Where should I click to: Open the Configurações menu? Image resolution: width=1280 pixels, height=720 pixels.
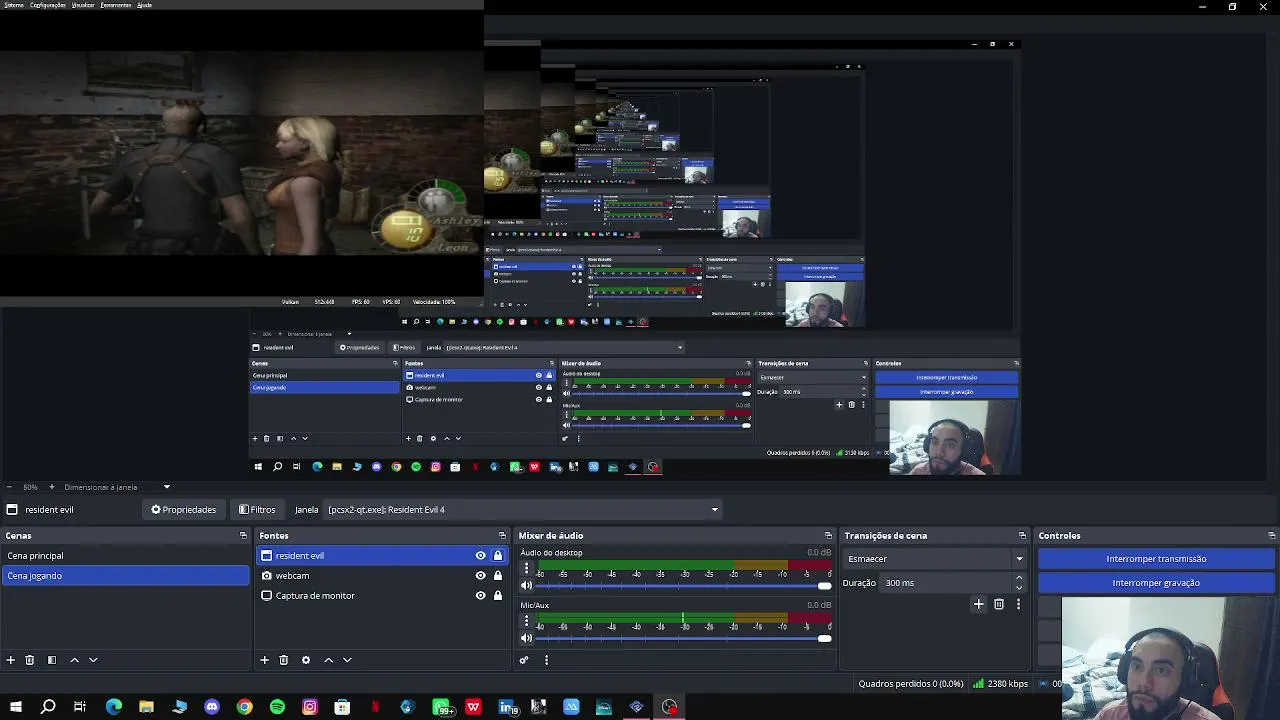[x=48, y=5]
